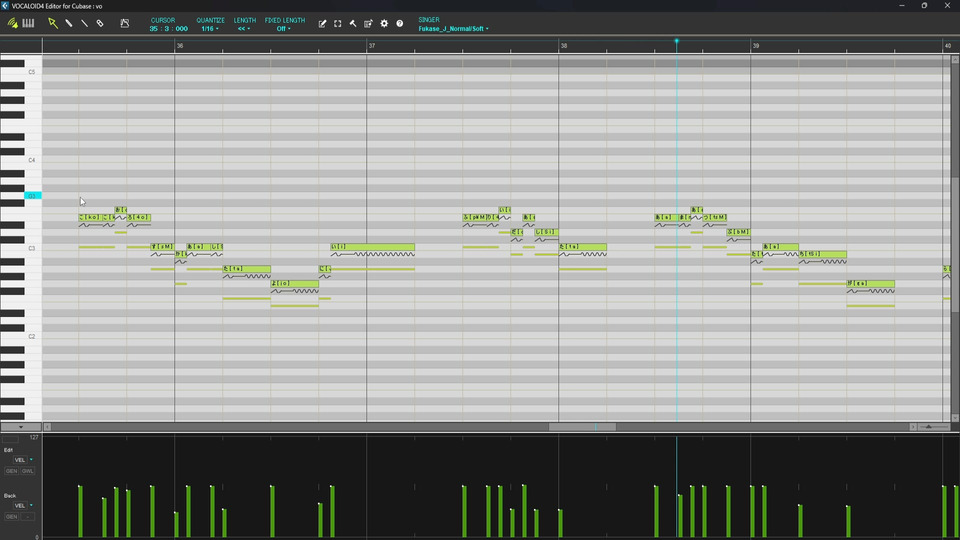Image resolution: width=960 pixels, height=540 pixels.
Task: Select the eraser tool
Action: (100, 23)
